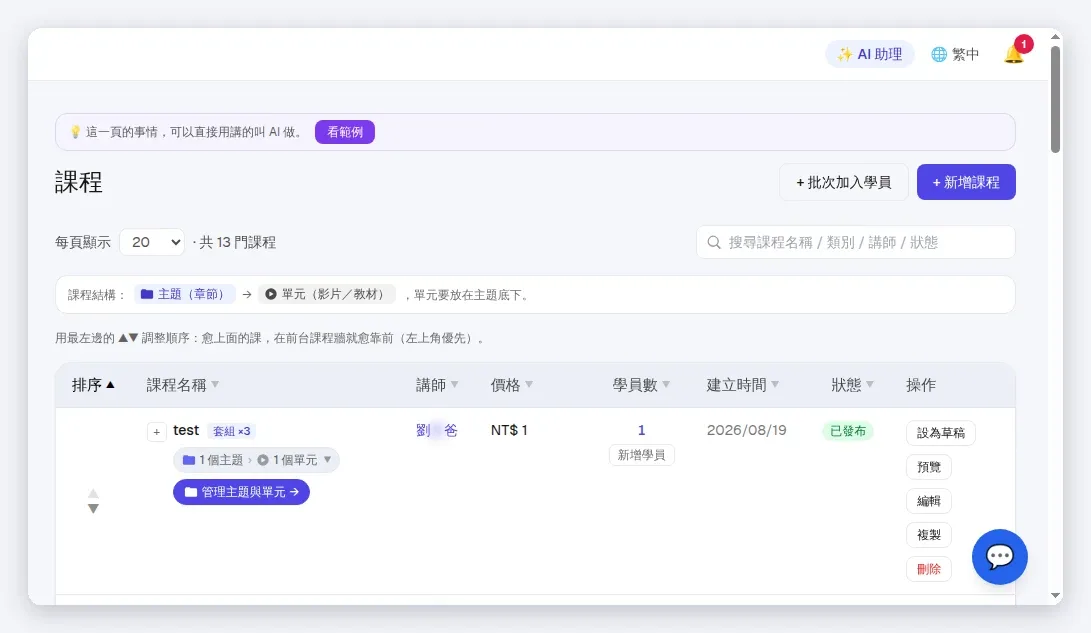This screenshot has height=633, width=1091.
Task: Open the instructor link 劉 爸
Action: point(436,431)
